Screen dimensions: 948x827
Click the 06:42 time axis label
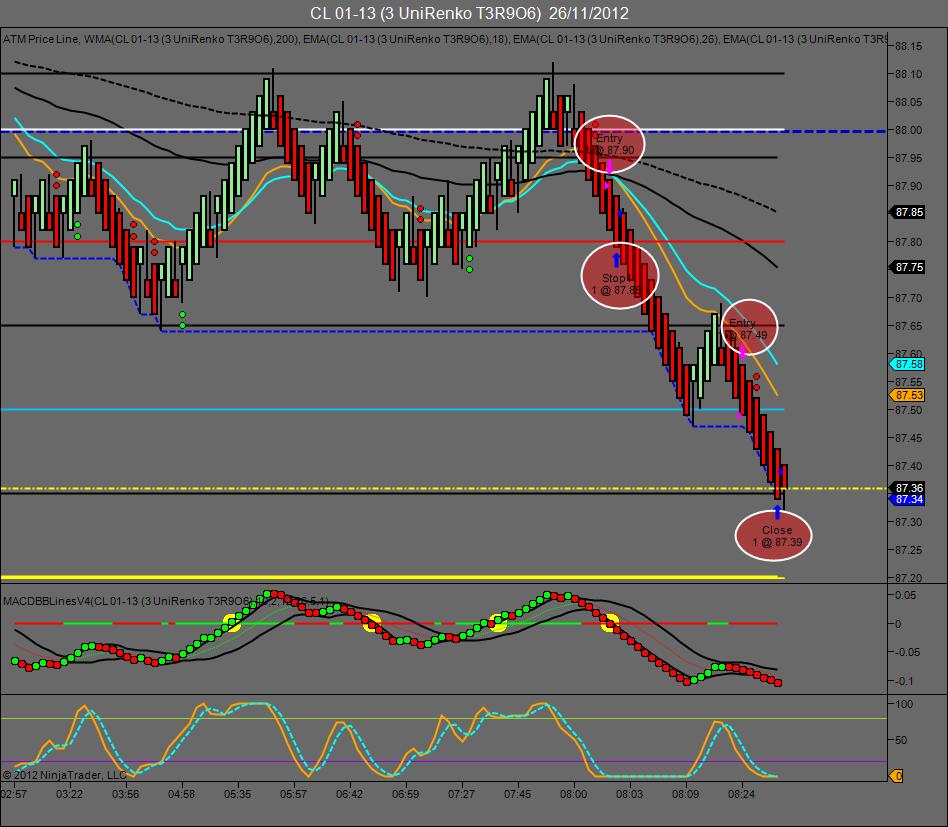point(349,794)
